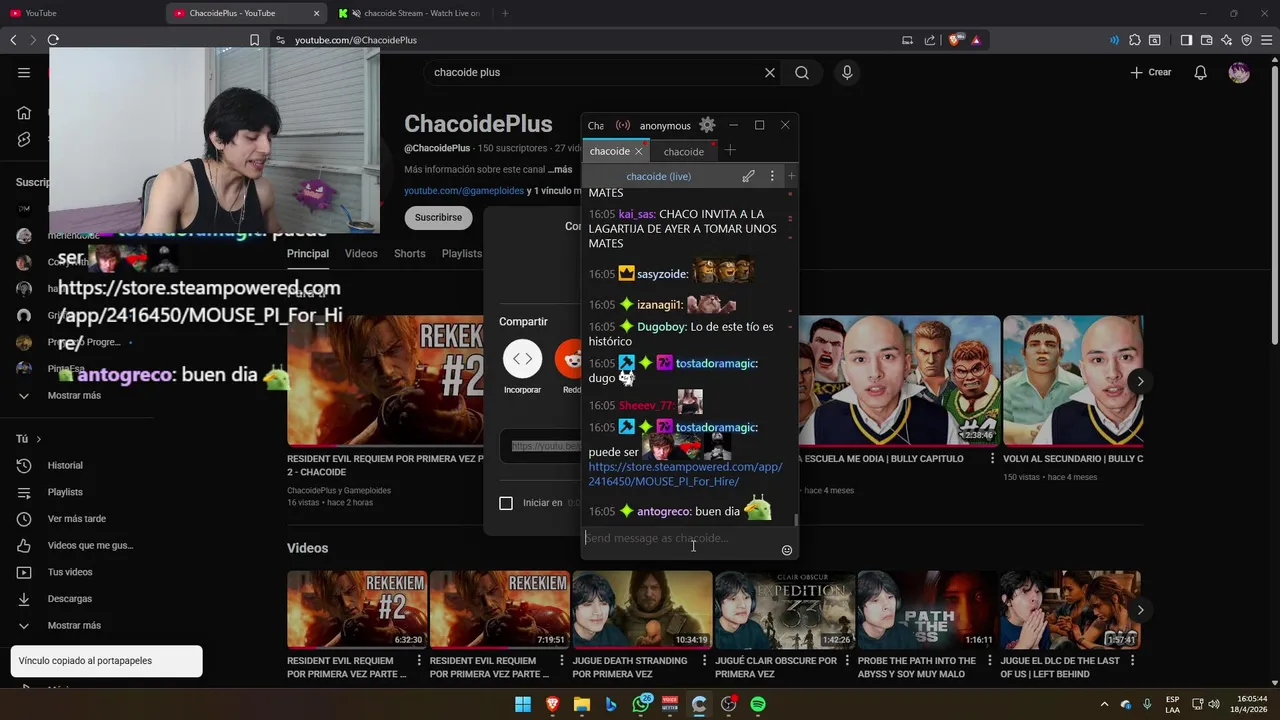Open Playlists in left sidebar

coord(65,492)
